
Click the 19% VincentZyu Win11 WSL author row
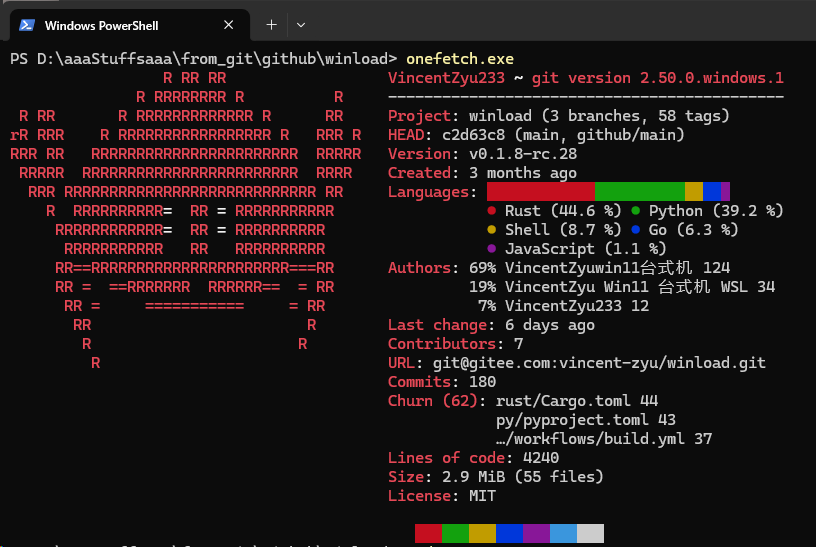[x=622, y=287]
